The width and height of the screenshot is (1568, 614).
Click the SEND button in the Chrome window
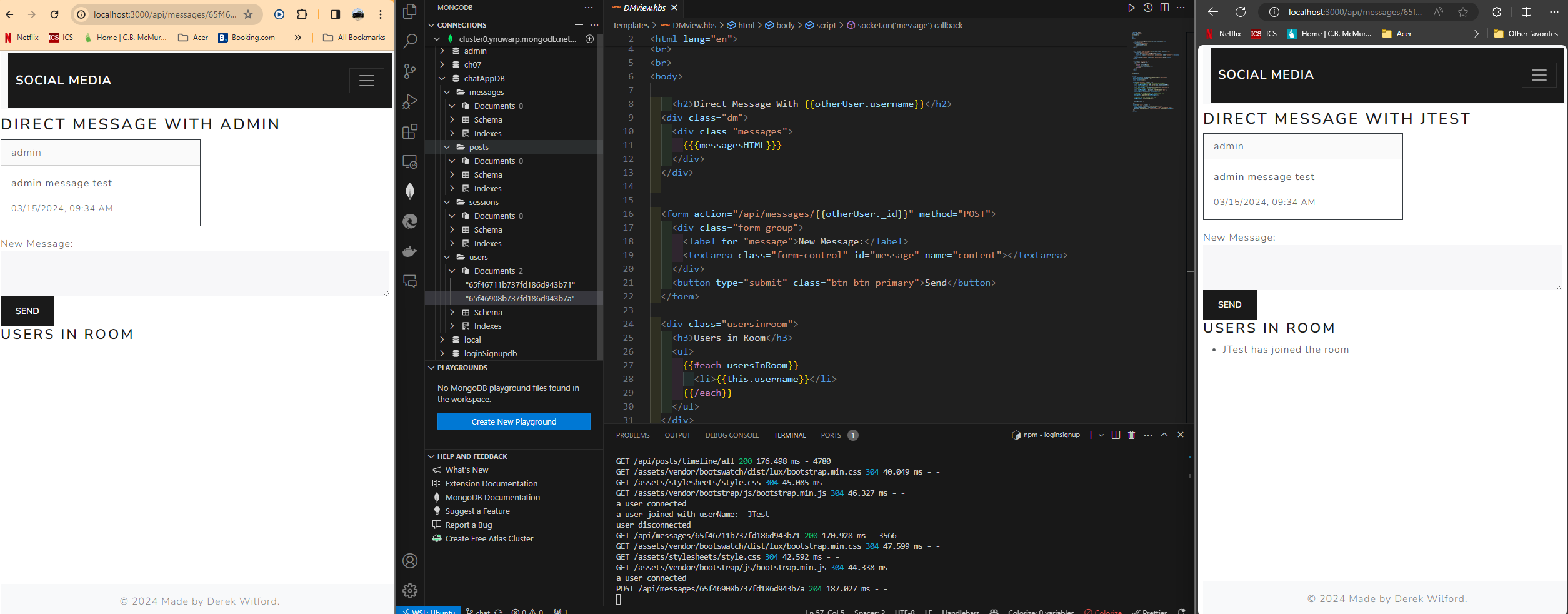point(27,311)
